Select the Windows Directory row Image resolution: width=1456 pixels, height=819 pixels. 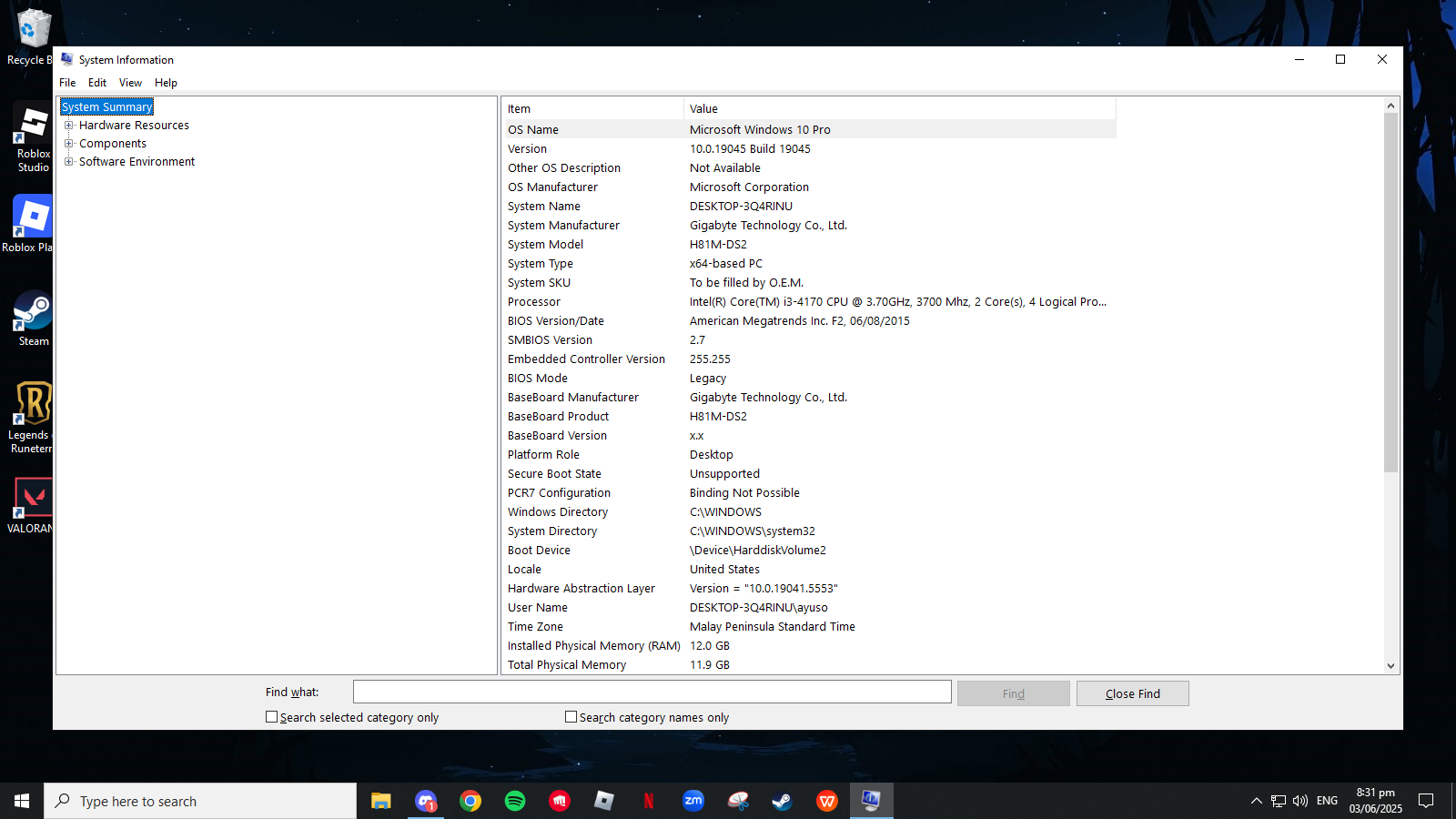[x=809, y=512]
